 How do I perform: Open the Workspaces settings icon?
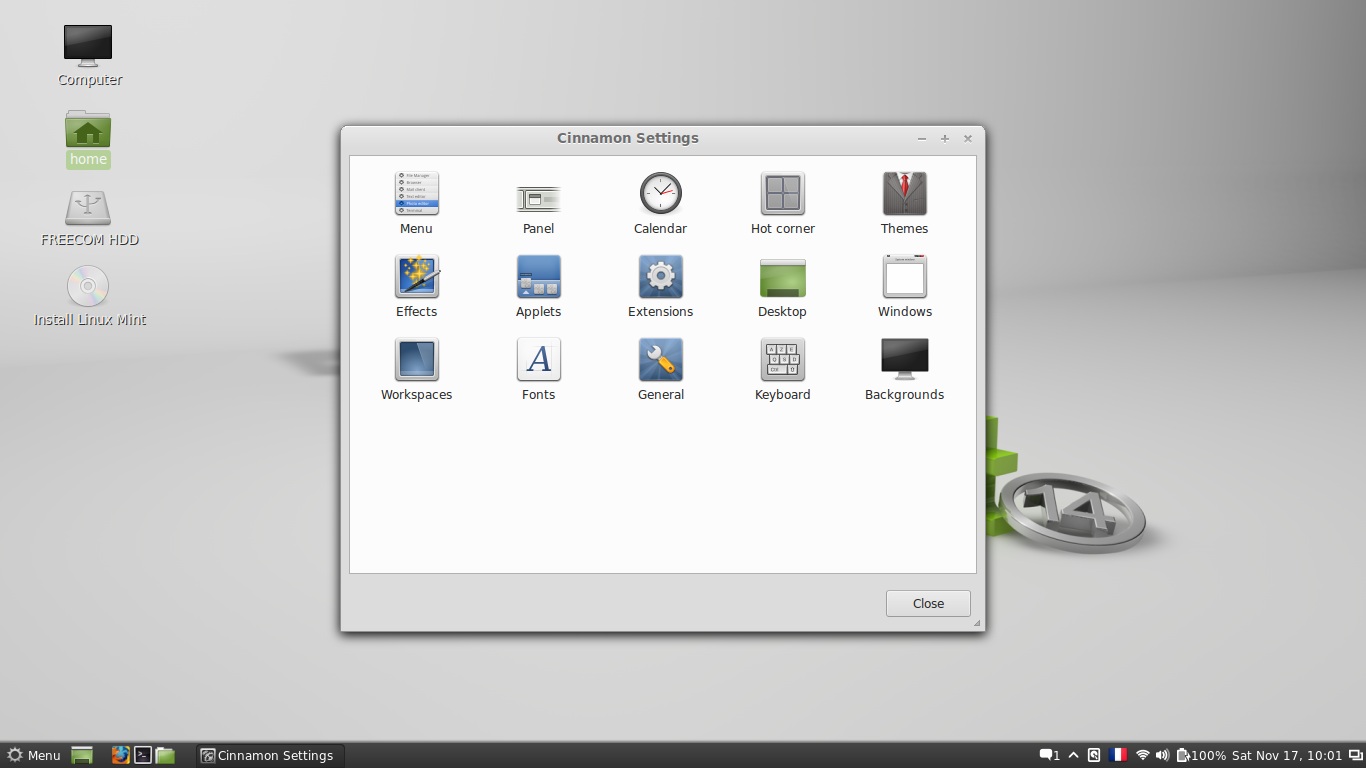coord(416,360)
